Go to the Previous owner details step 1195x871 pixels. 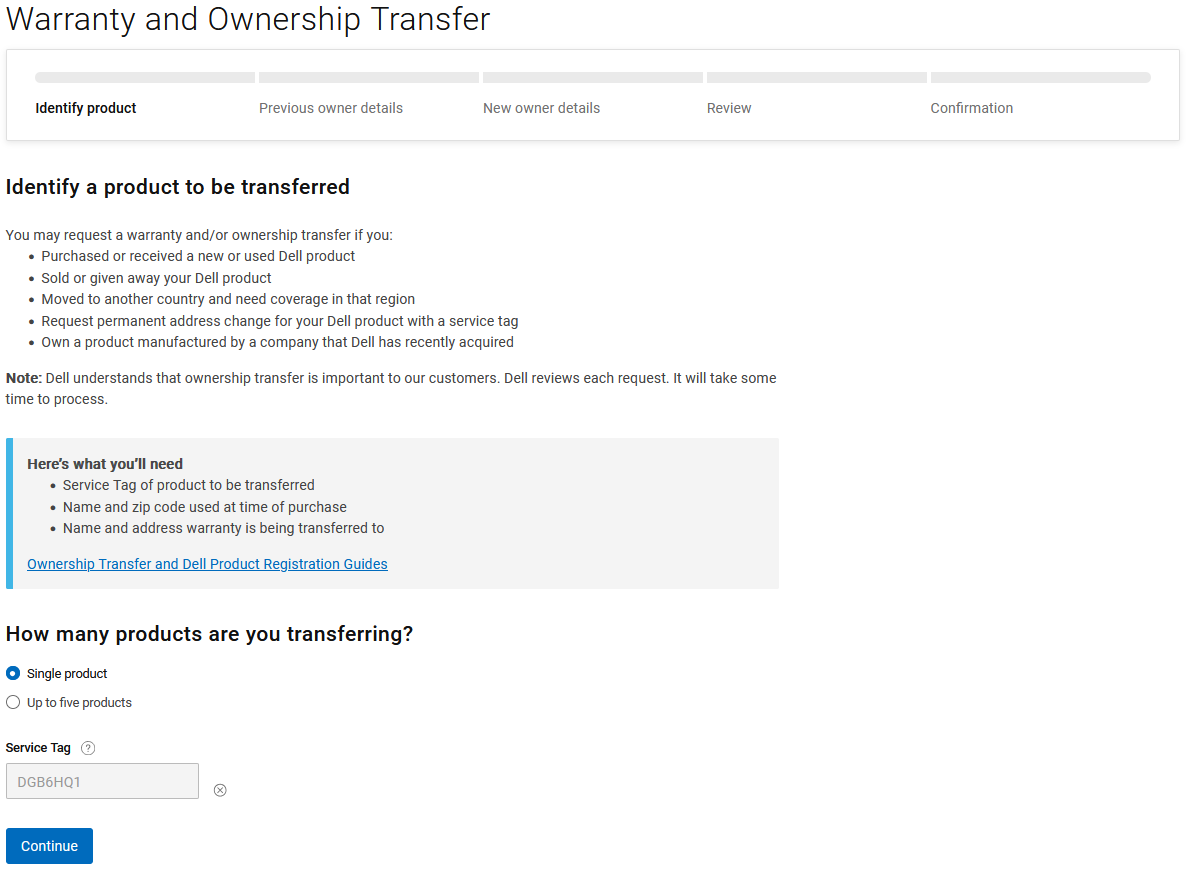pyautogui.click(x=331, y=108)
